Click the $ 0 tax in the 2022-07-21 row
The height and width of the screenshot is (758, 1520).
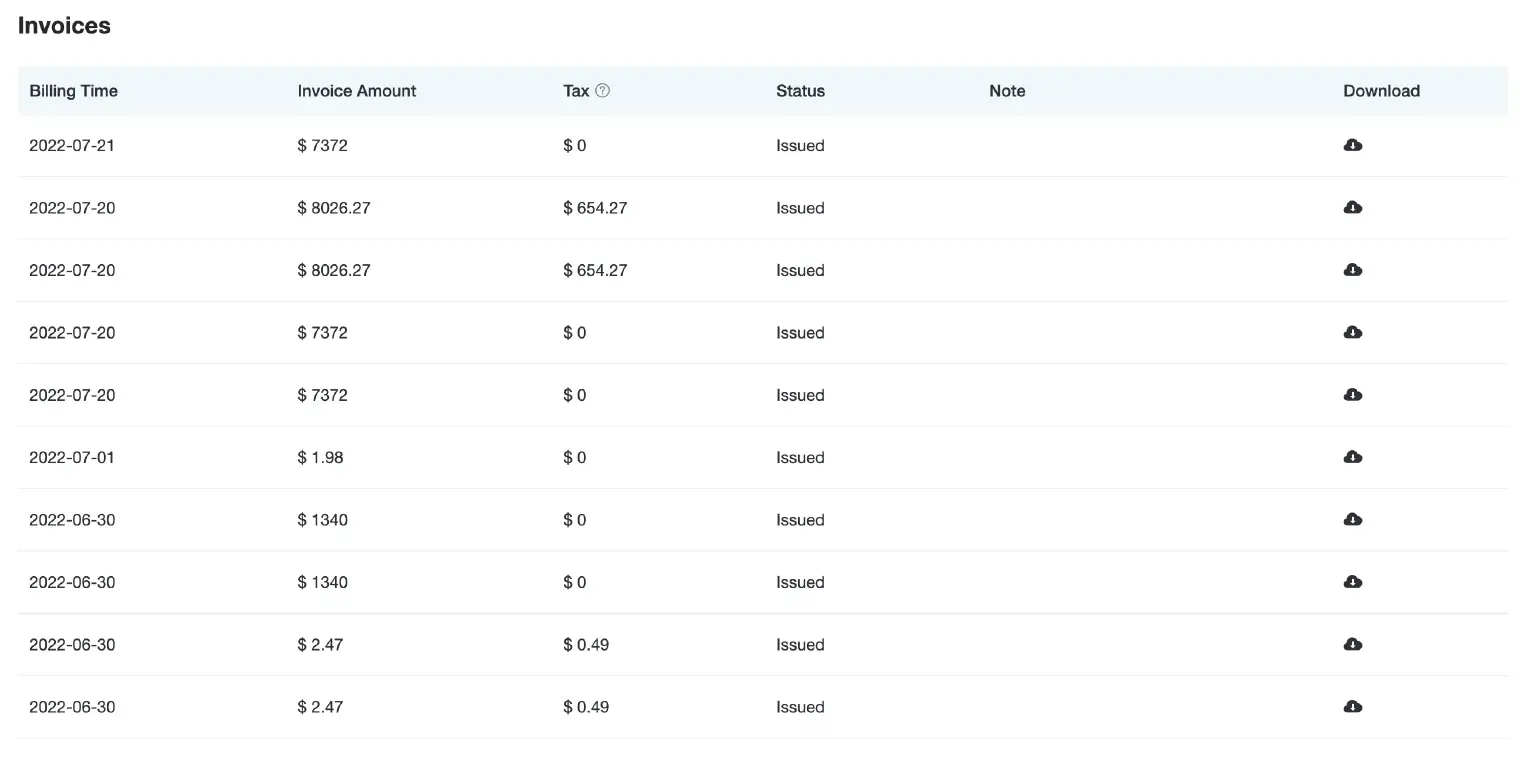click(575, 145)
